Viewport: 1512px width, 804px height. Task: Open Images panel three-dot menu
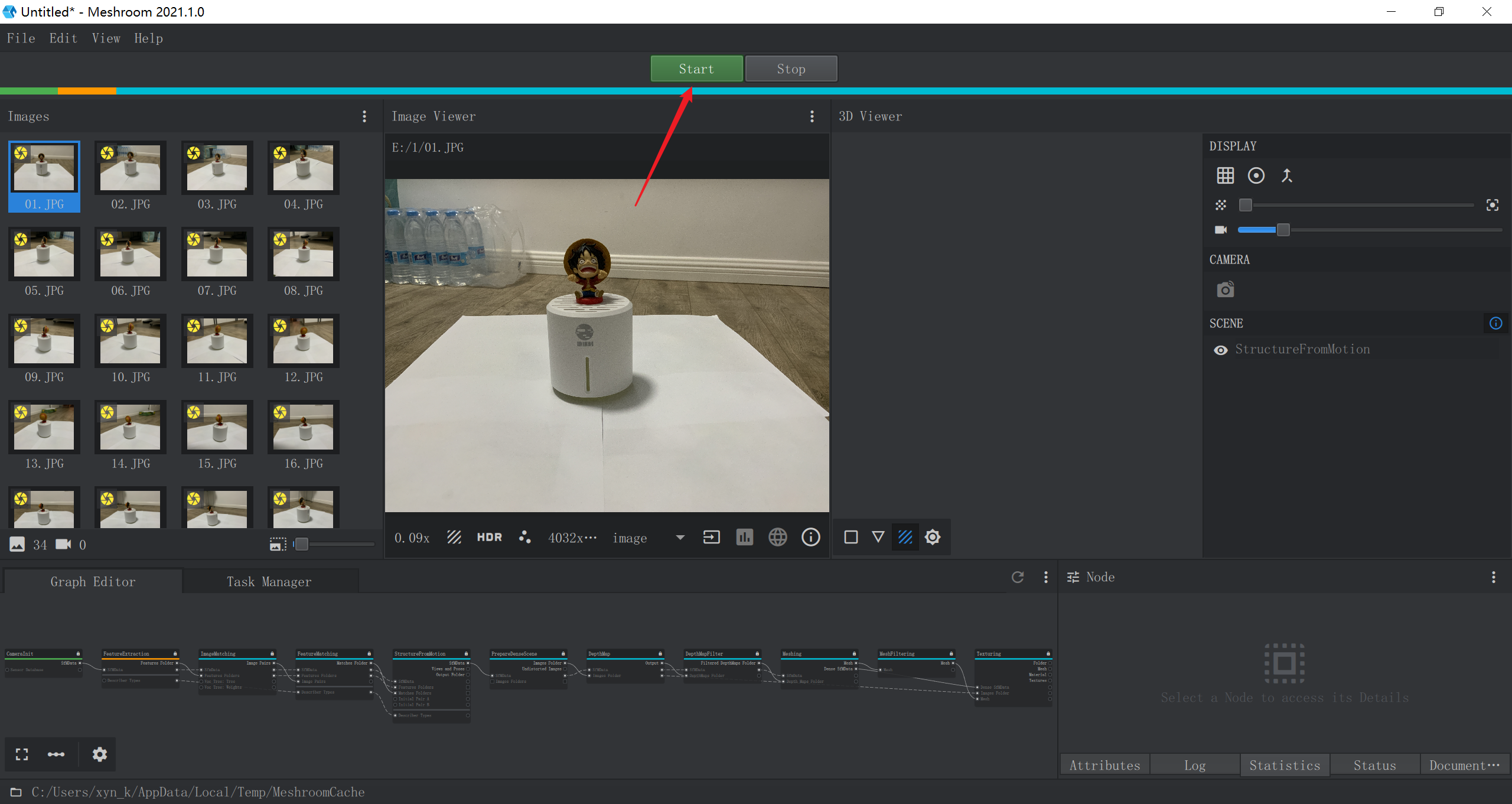[364, 116]
